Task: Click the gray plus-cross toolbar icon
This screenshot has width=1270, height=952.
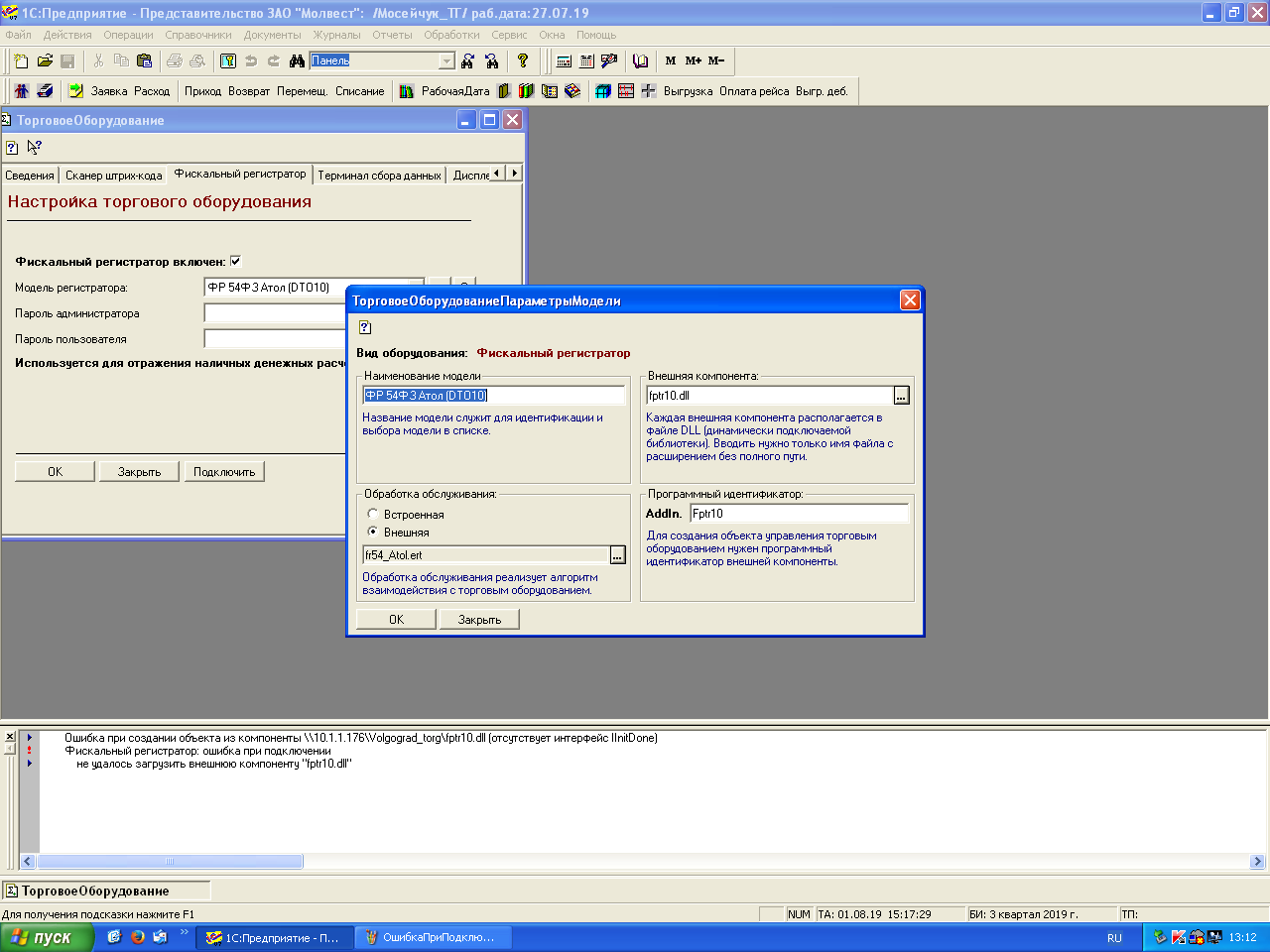Action: pyautogui.click(x=649, y=91)
